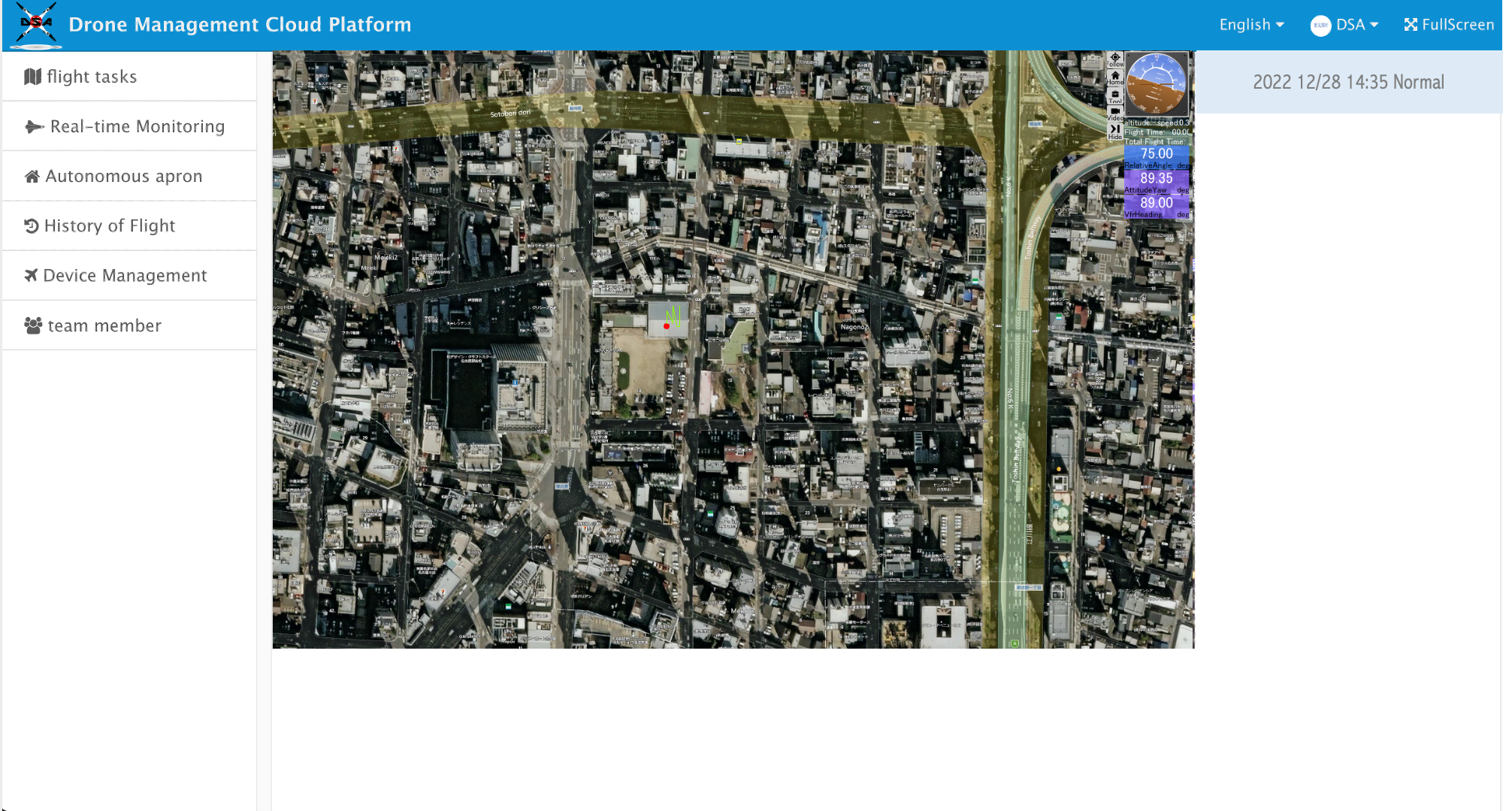Click the Home icon on map toolbar

[x=1115, y=77]
